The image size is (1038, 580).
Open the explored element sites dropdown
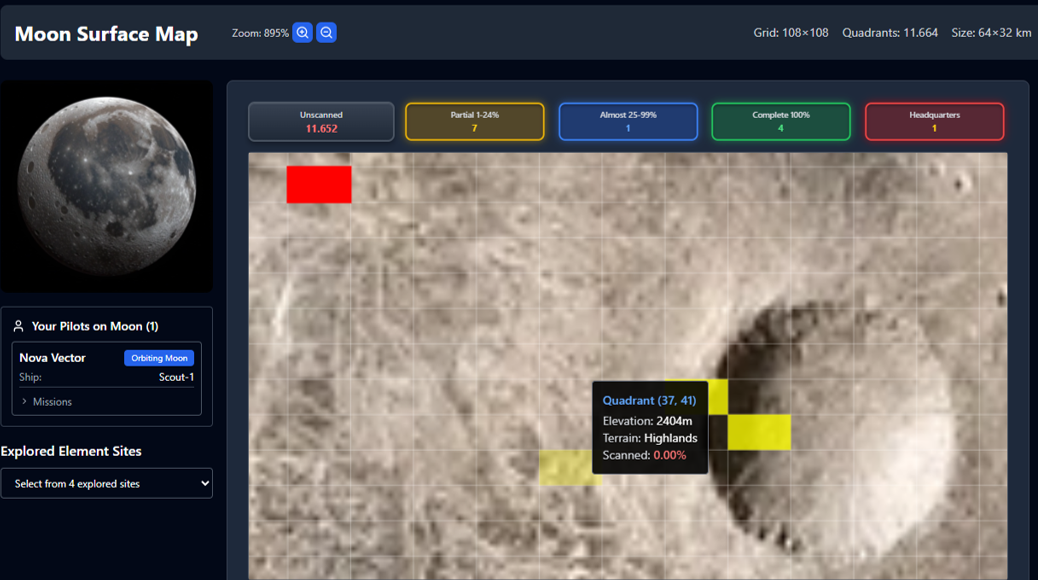(x=107, y=483)
